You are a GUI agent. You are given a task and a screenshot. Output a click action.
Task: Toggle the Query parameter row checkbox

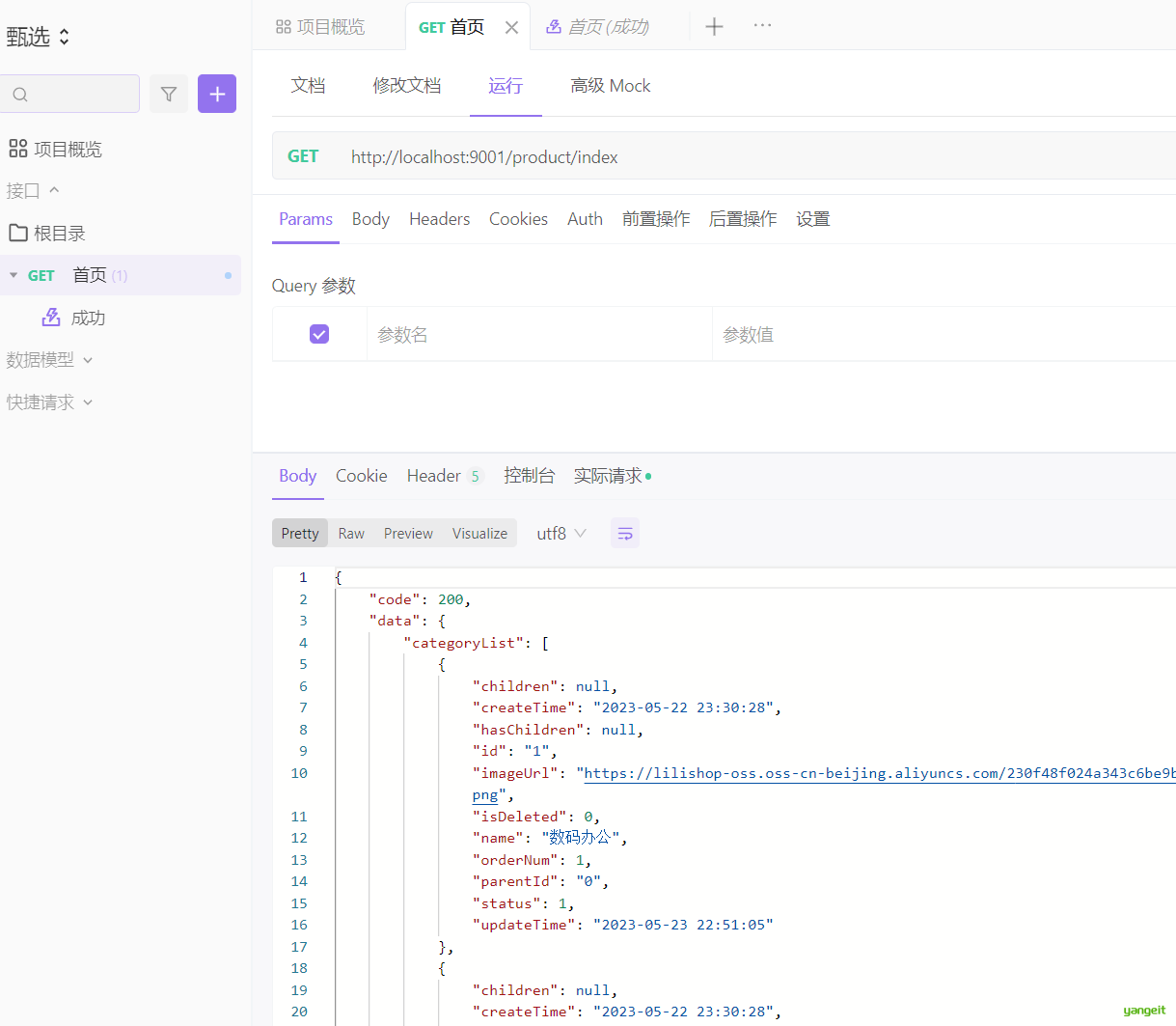tap(319, 334)
